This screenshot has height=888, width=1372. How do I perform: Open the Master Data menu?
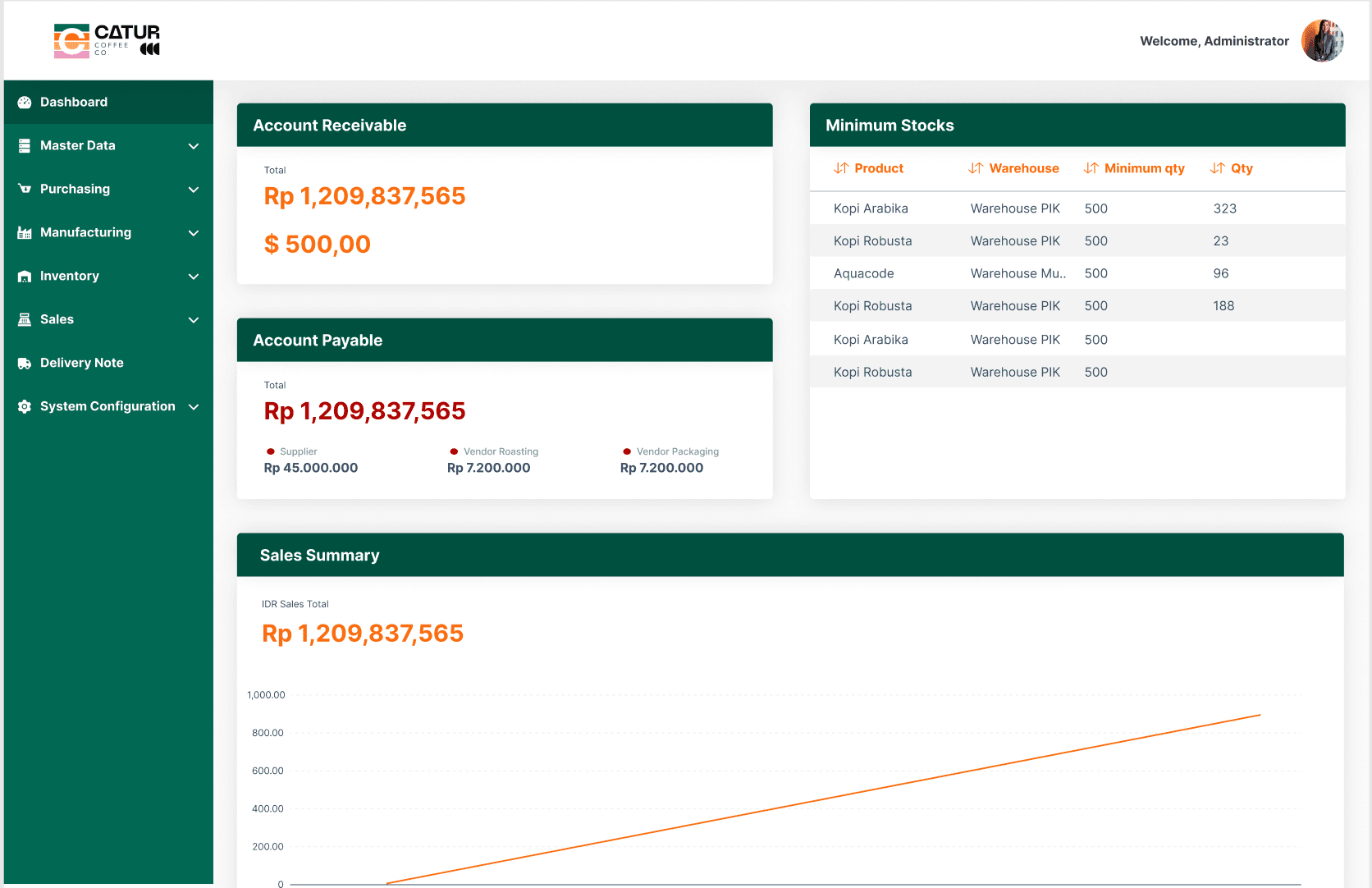pos(108,146)
